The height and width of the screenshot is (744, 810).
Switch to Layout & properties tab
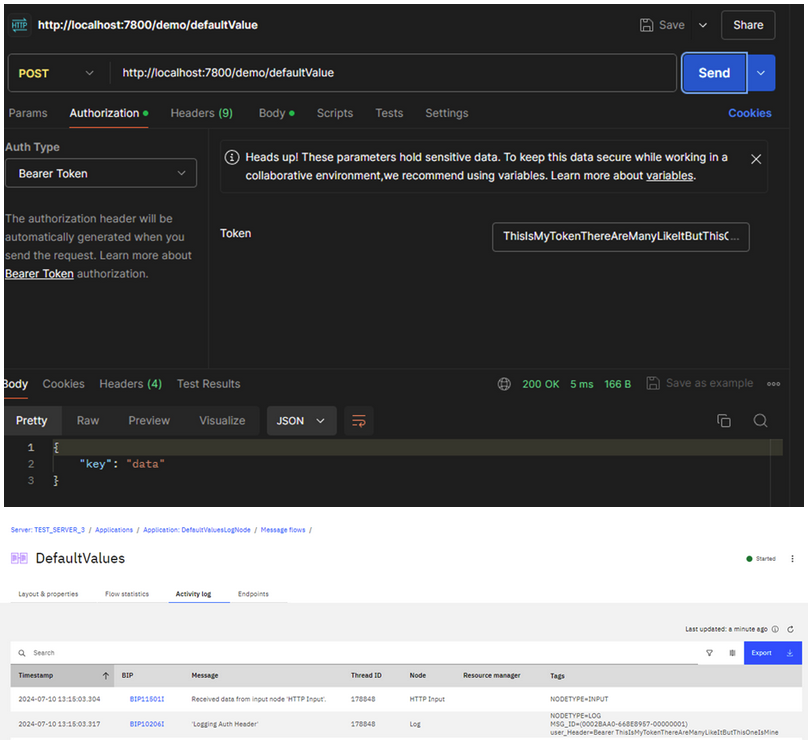tap(48, 594)
